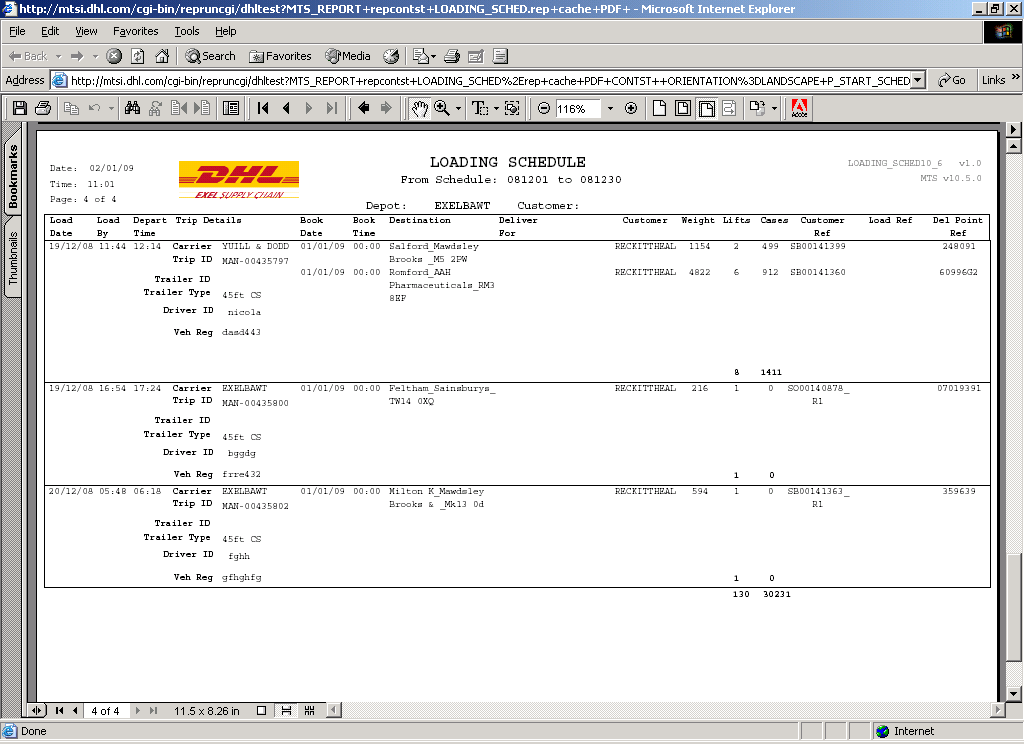Click the Media toolbar button
This screenshot has width=1024, height=744.
click(x=348, y=56)
